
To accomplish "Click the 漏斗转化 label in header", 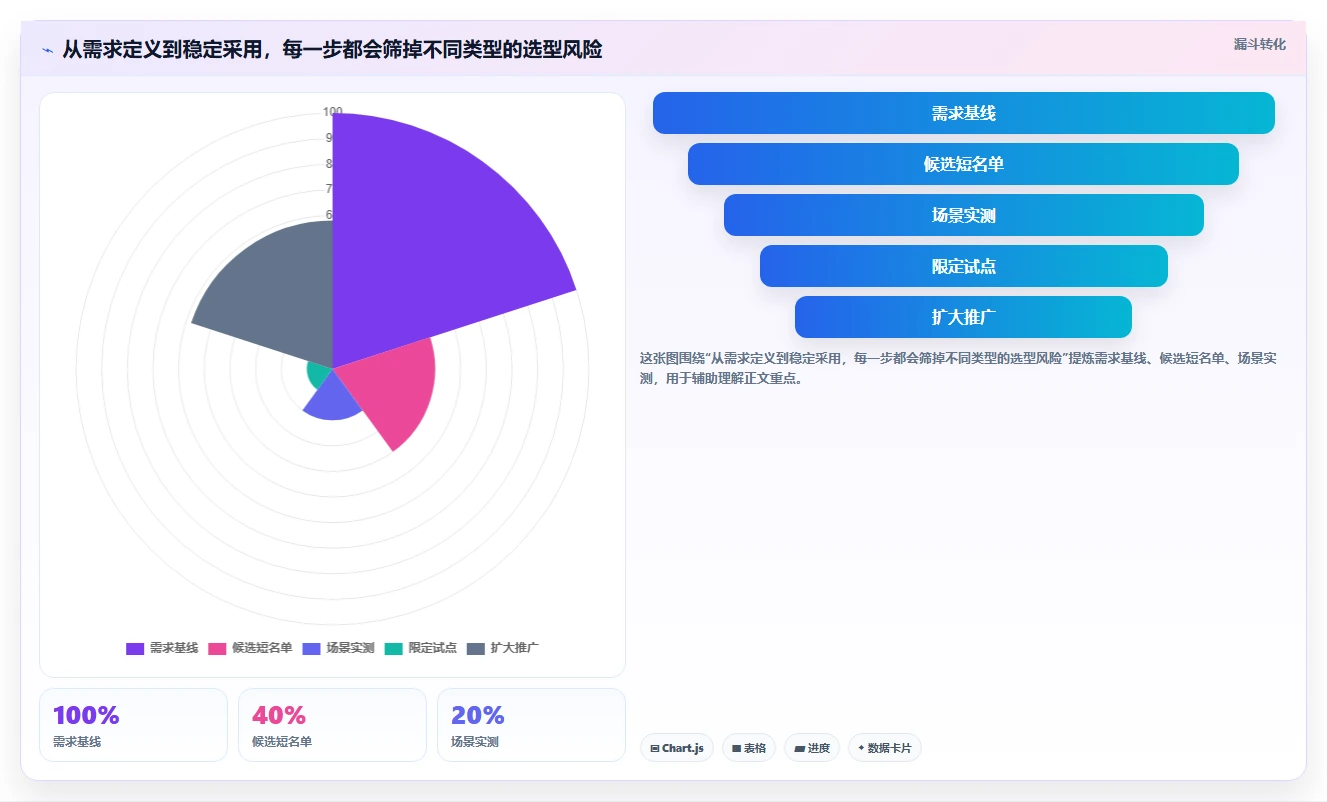I will click(x=1259, y=45).
